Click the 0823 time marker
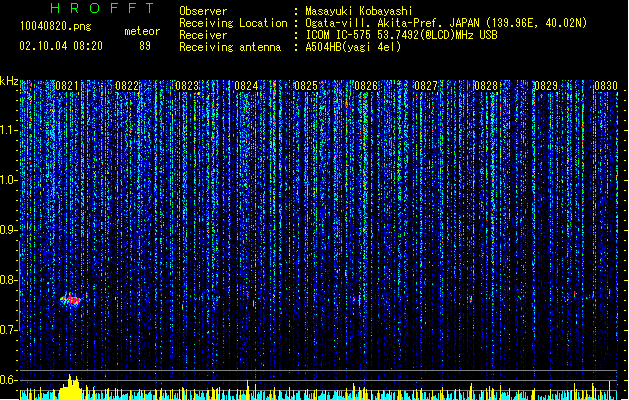 pyautogui.click(x=187, y=86)
